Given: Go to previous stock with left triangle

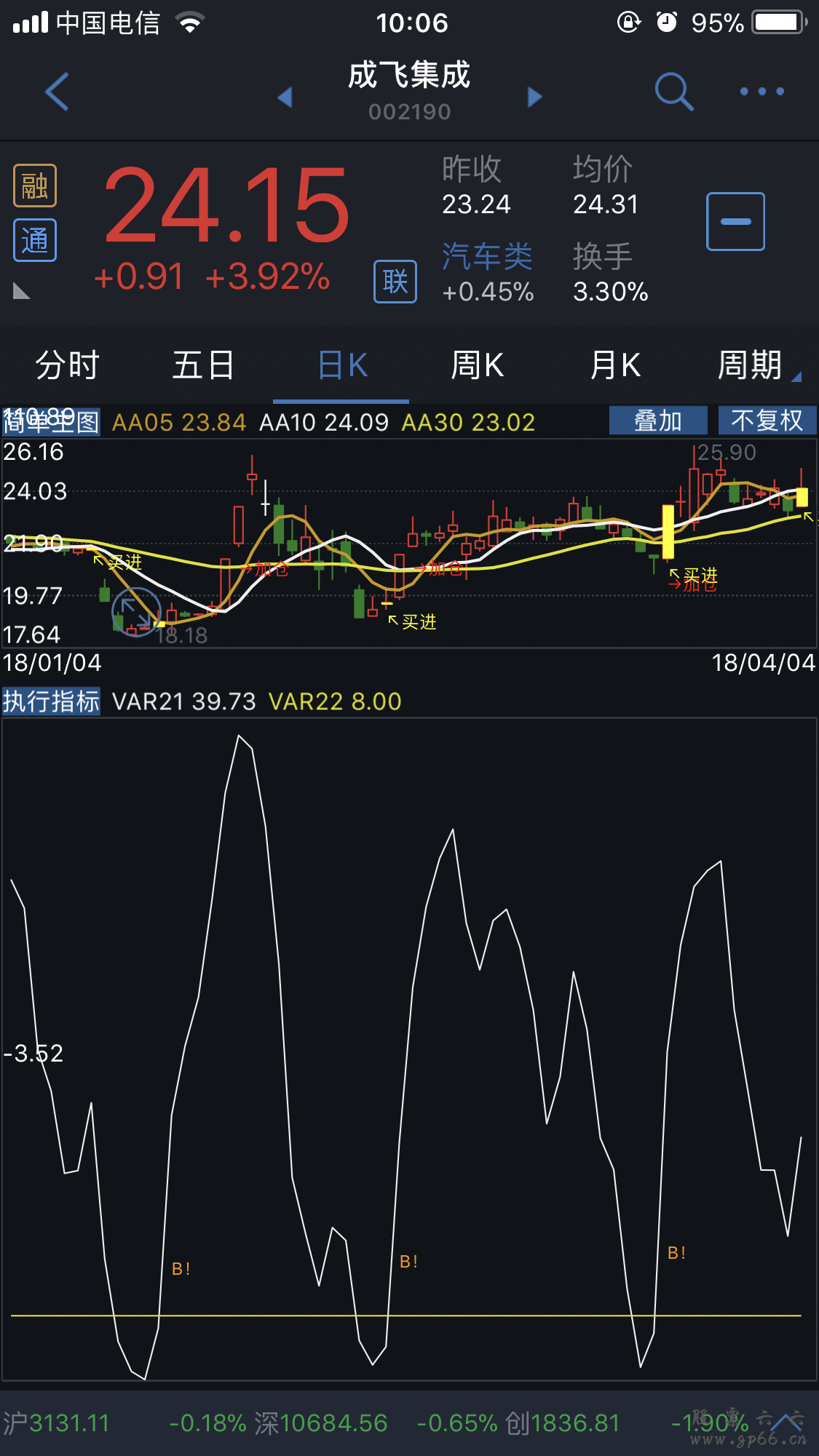Looking at the screenshot, I should tap(285, 97).
